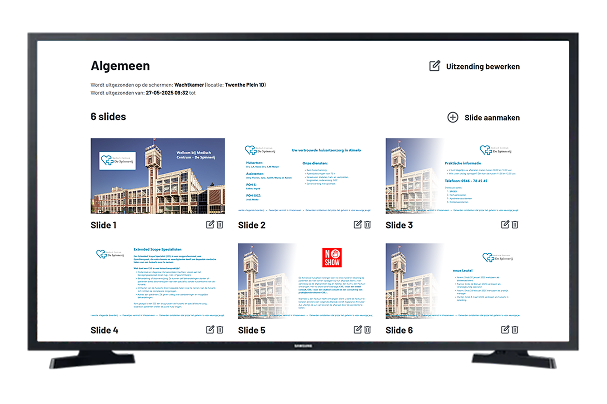
Task: Open the editor via Slide 2's pencil icon
Action: click(356, 226)
